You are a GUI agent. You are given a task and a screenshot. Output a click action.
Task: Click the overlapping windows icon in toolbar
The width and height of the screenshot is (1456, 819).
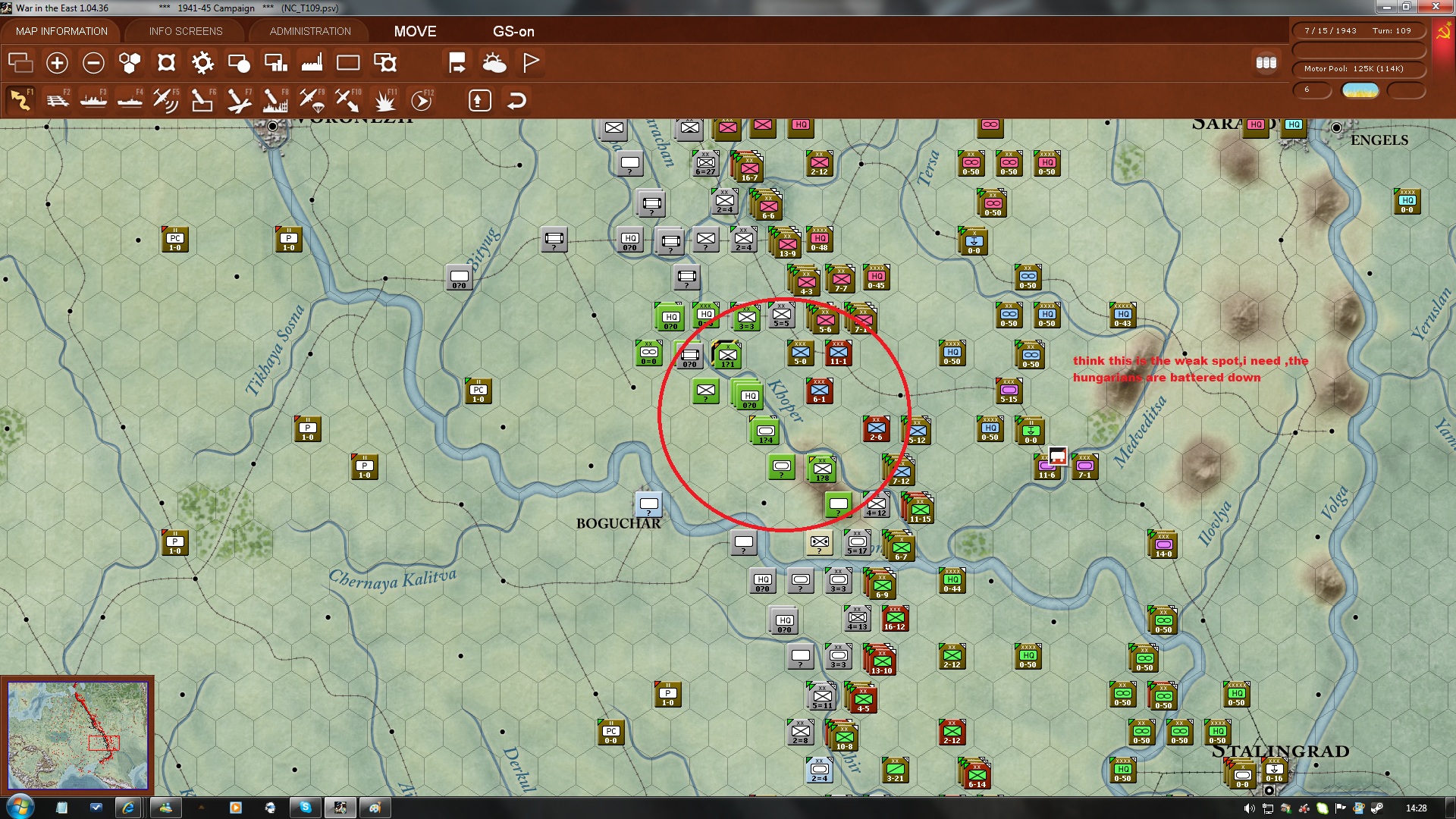[x=20, y=62]
